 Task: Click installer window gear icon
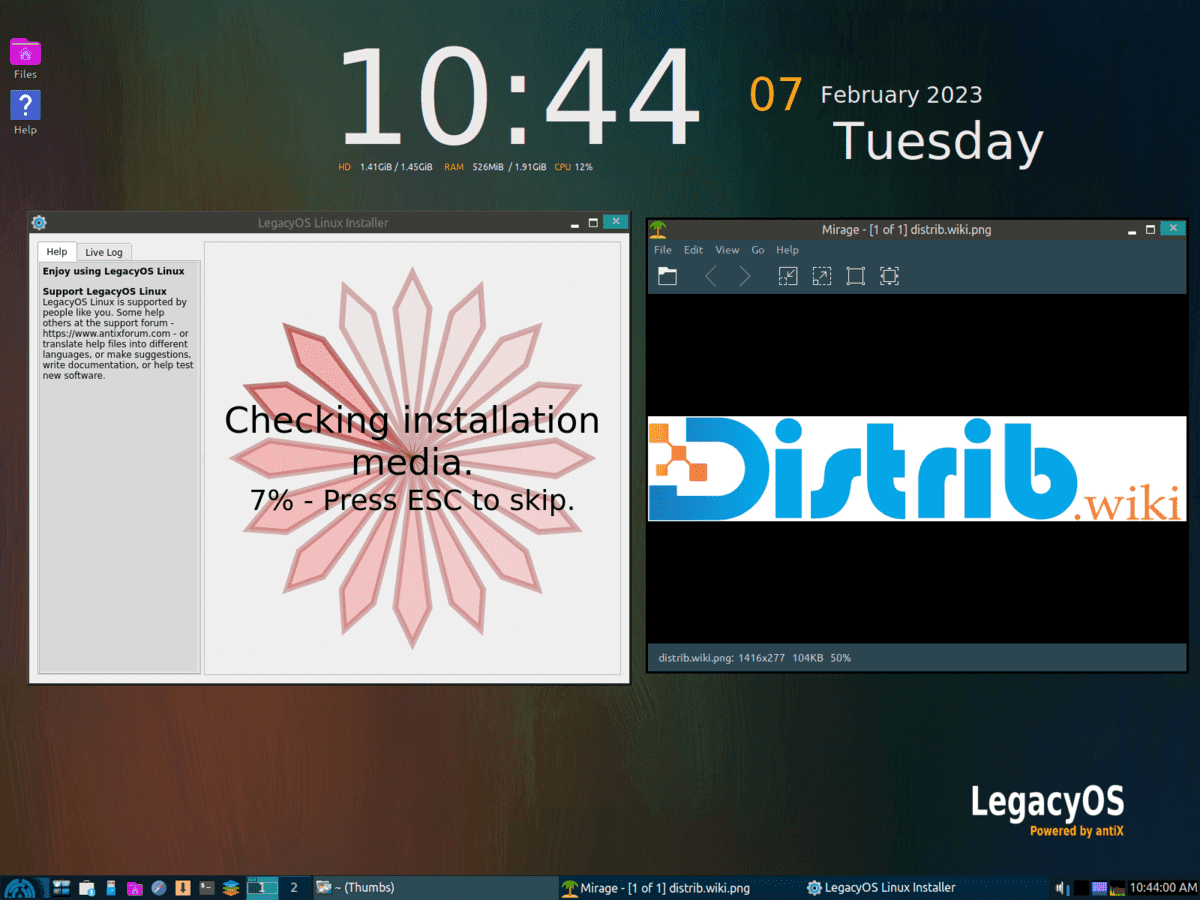click(39, 223)
